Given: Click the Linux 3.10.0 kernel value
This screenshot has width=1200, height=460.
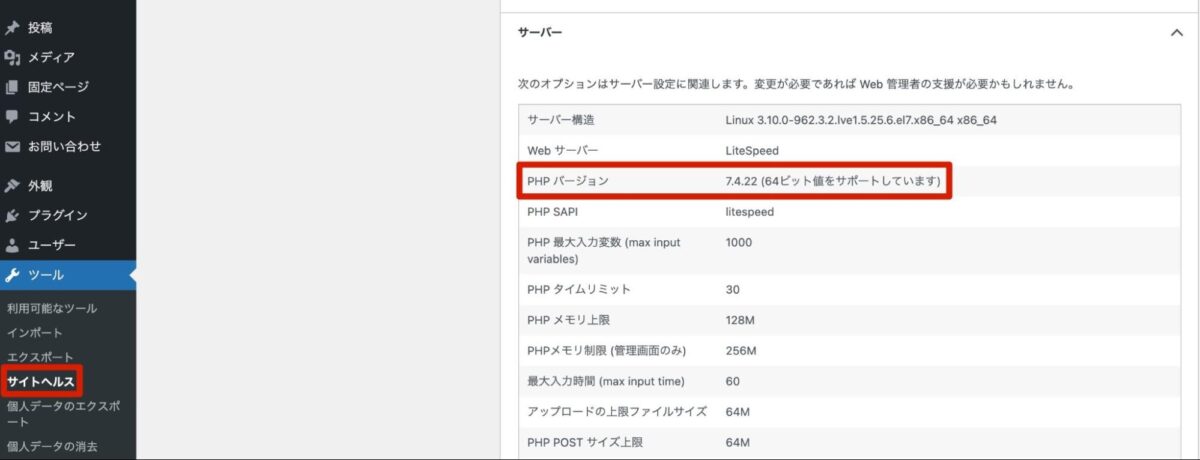Looking at the screenshot, I should [x=861, y=120].
